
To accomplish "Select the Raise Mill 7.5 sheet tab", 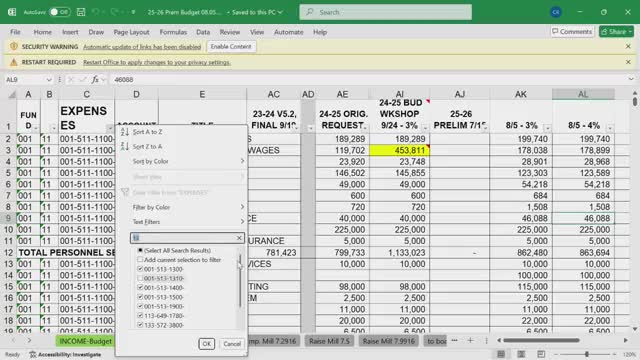I will (x=329, y=341).
